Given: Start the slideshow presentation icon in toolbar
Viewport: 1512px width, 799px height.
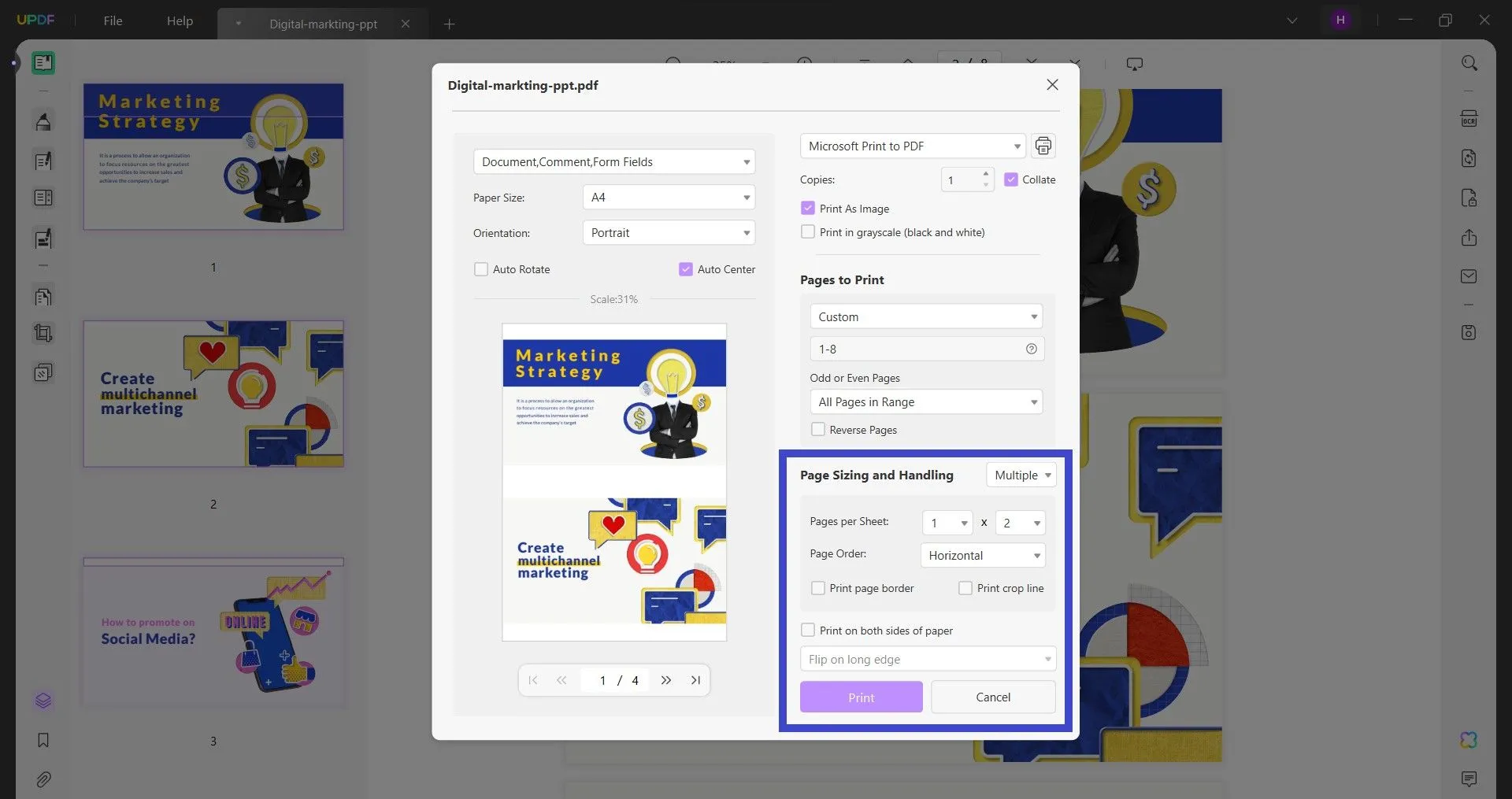Looking at the screenshot, I should point(1135,64).
